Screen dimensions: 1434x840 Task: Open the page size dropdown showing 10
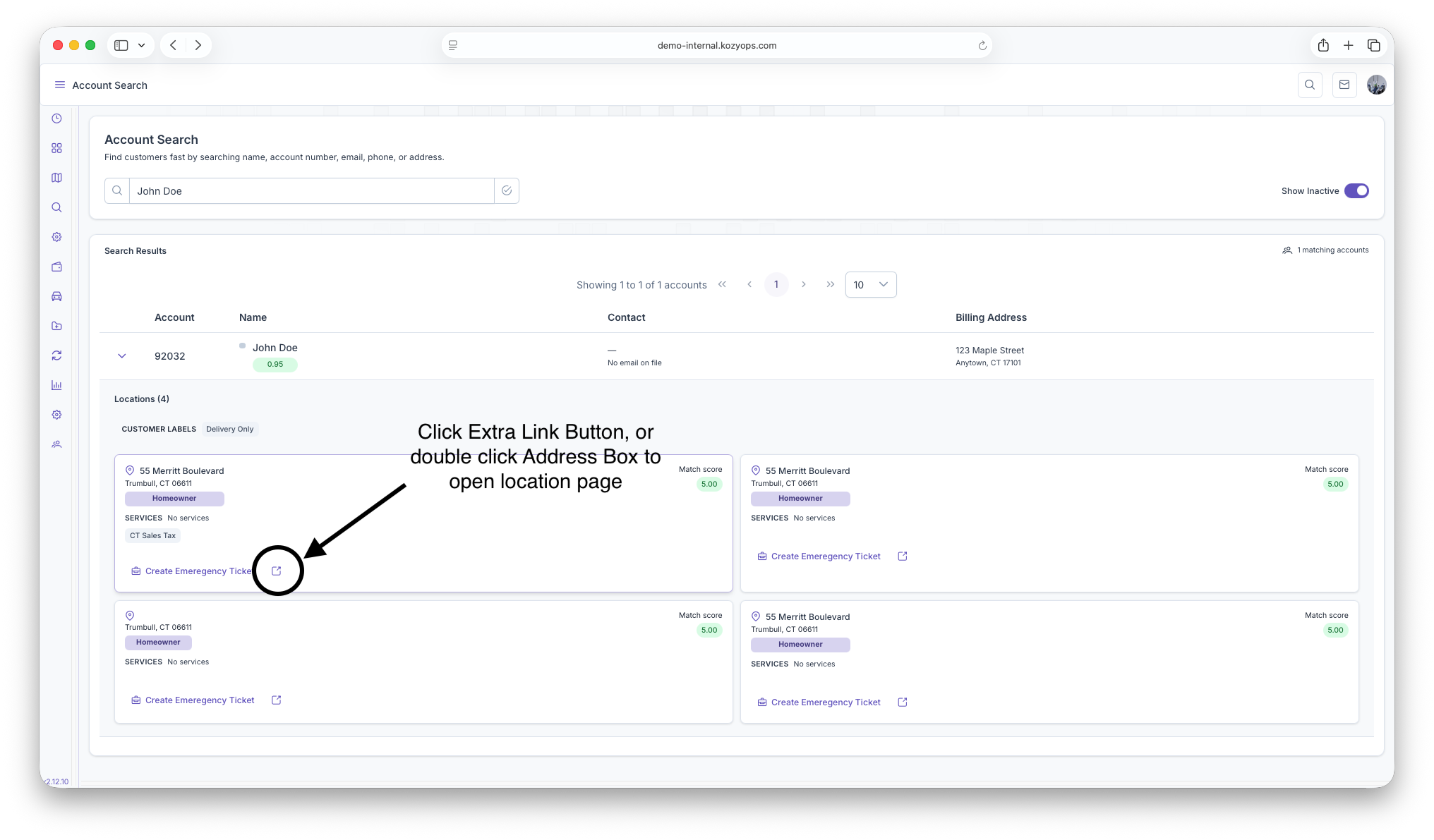pyautogui.click(x=870, y=284)
